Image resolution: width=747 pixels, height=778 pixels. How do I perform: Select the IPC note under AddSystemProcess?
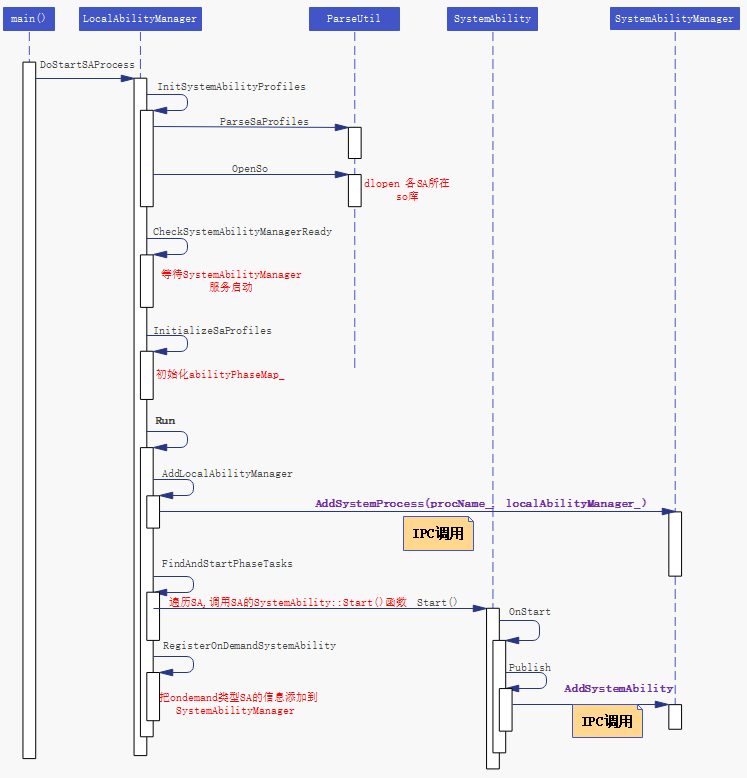(438, 534)
